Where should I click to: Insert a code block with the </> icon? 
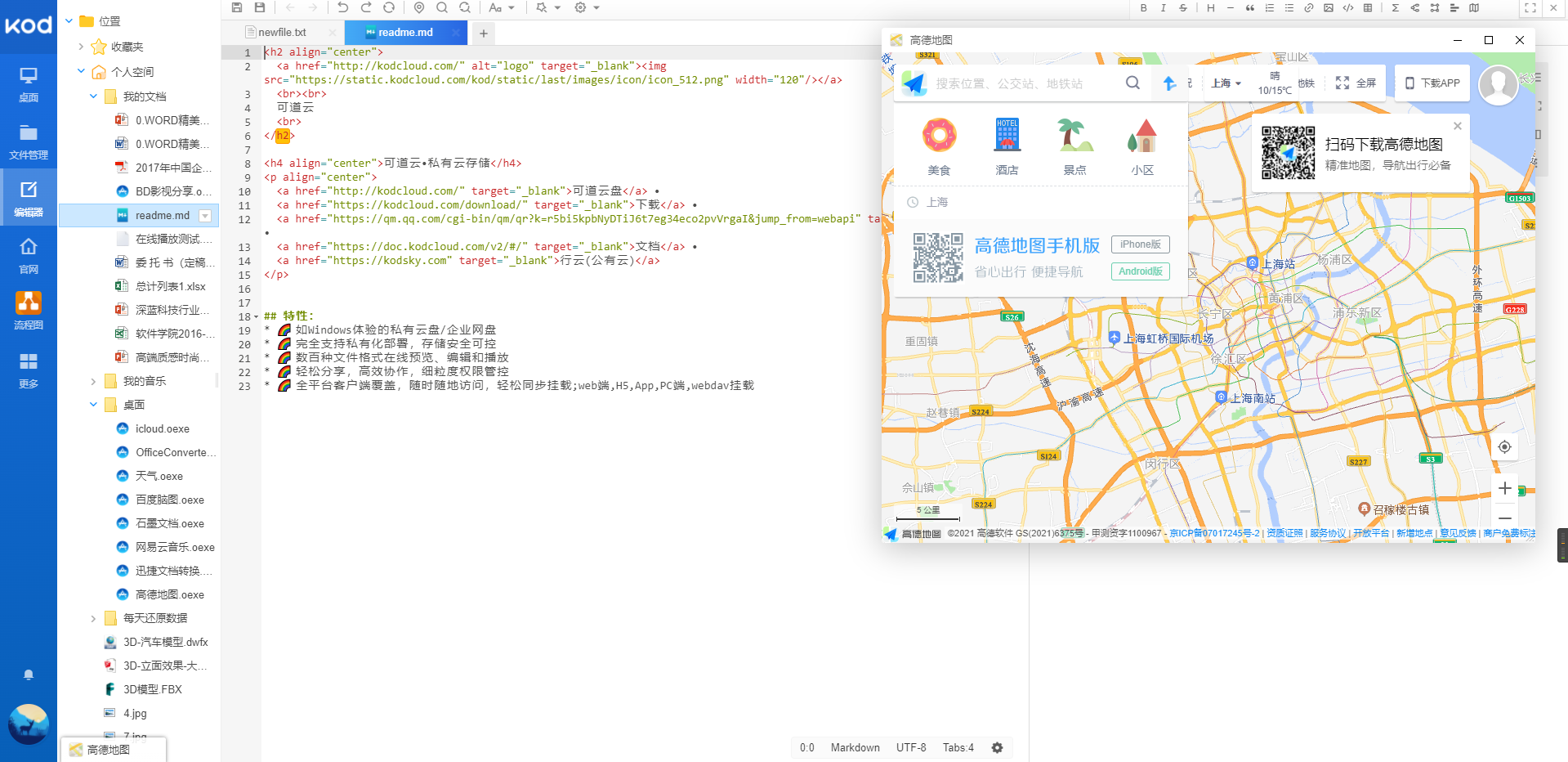tap(1348, 7)
